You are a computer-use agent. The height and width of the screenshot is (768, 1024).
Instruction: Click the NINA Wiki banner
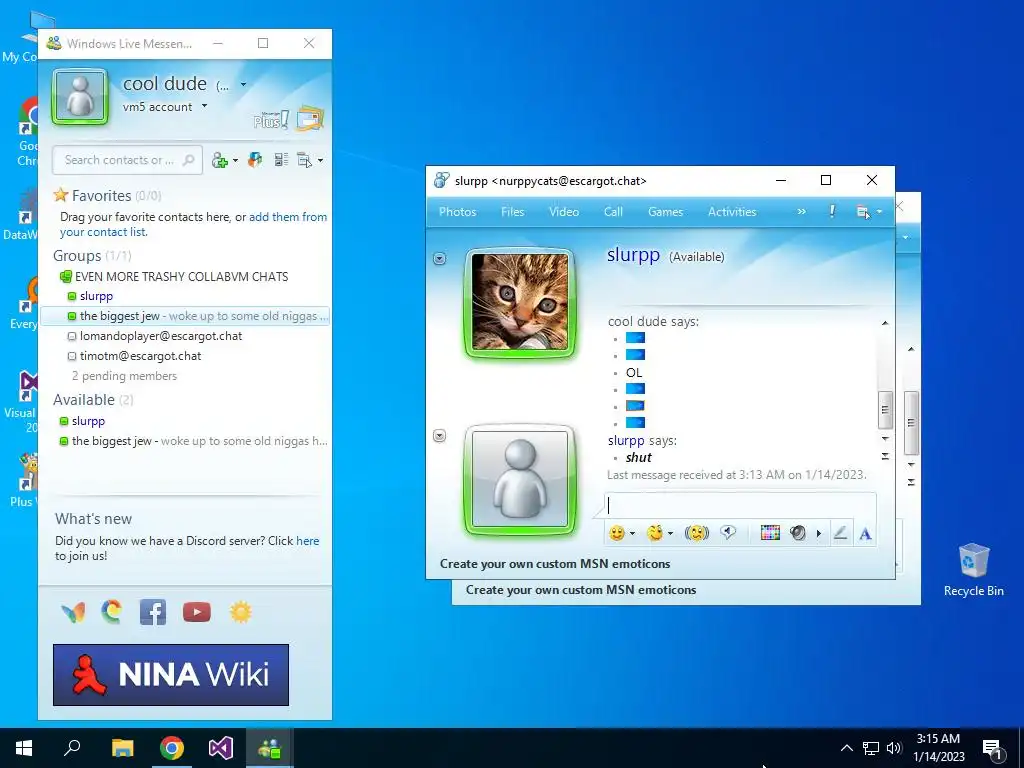point(171,675)
